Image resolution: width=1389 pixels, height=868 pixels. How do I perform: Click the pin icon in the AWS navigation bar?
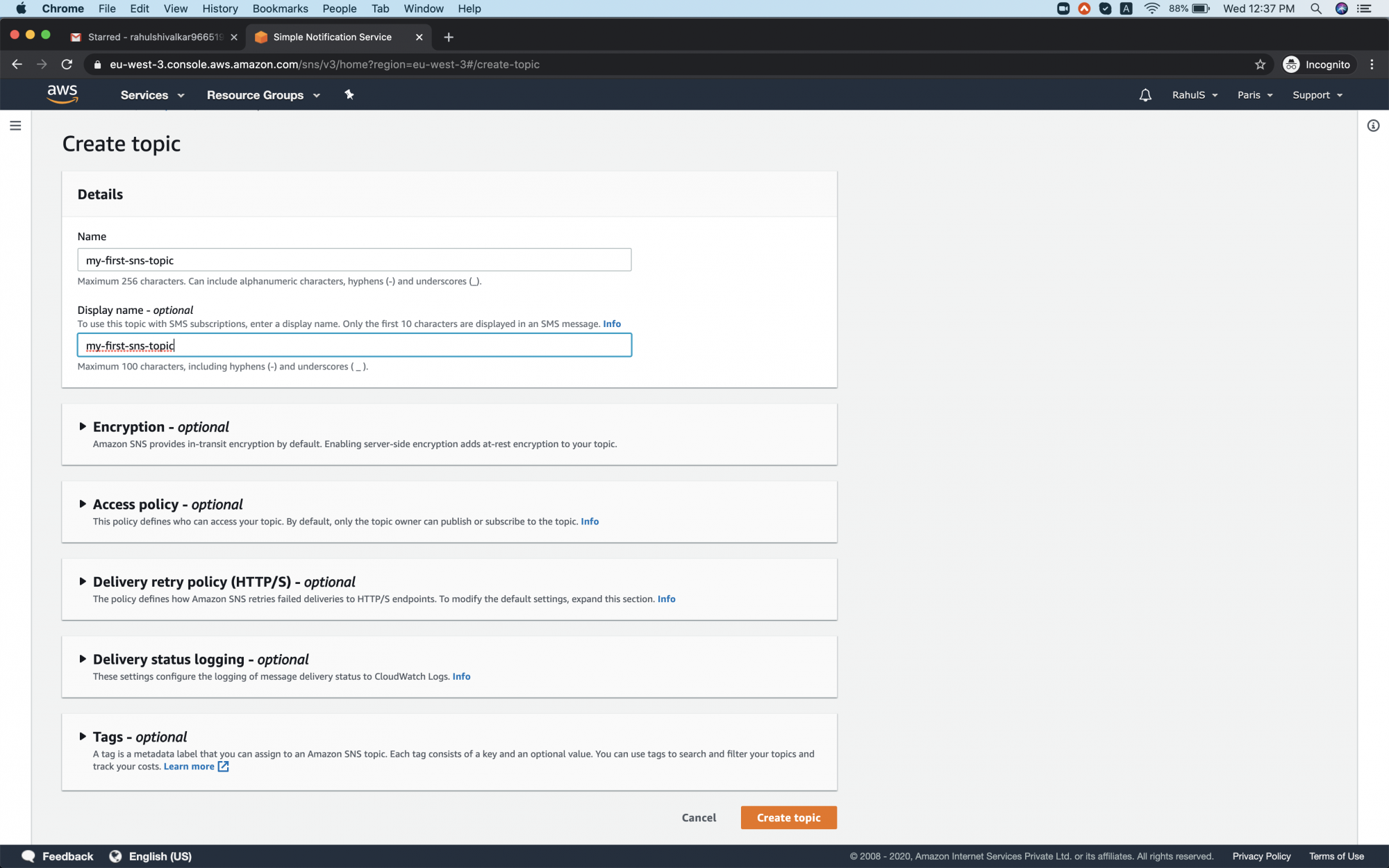[349, 94]
